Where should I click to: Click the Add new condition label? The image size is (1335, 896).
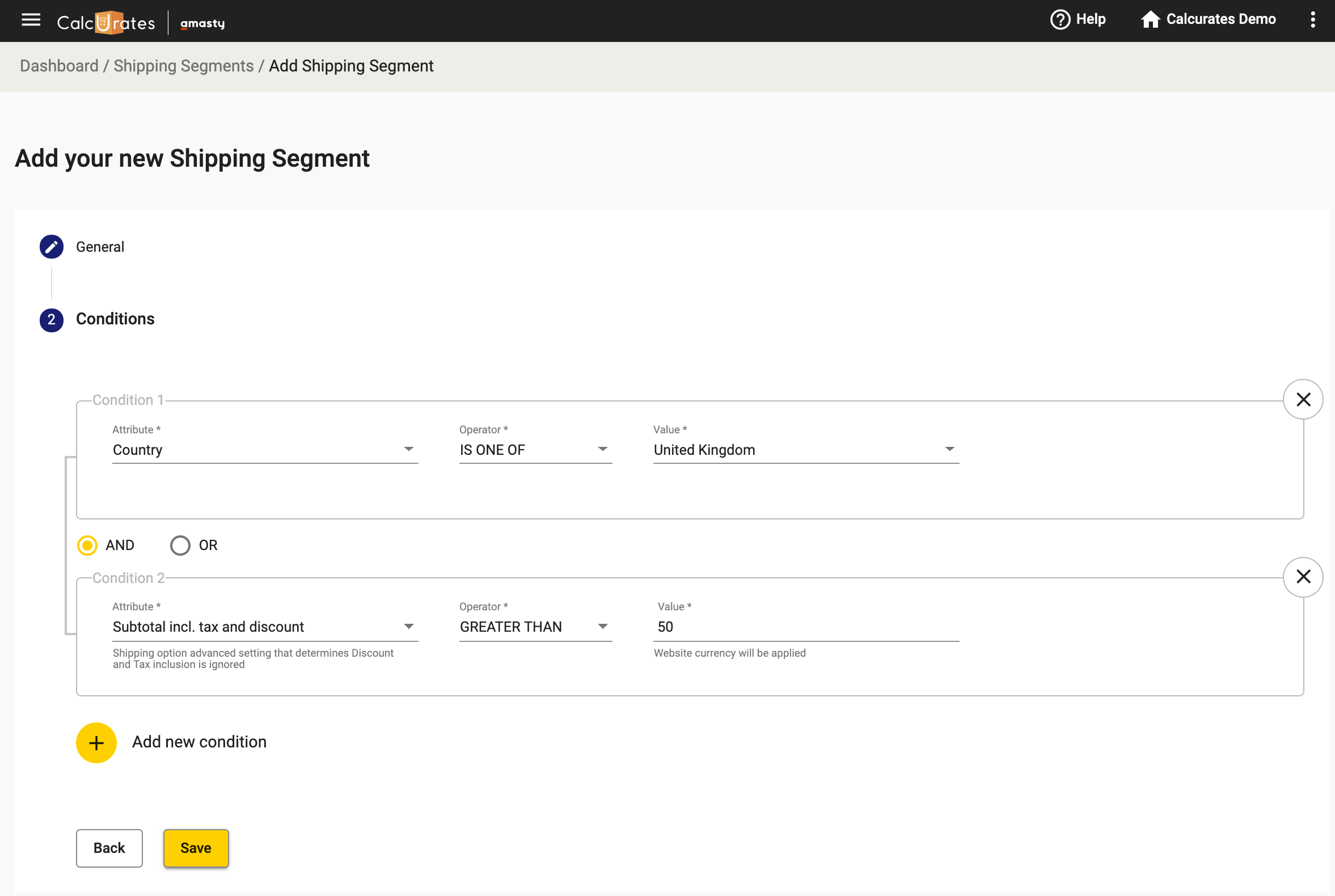click(x=200, y=742)
